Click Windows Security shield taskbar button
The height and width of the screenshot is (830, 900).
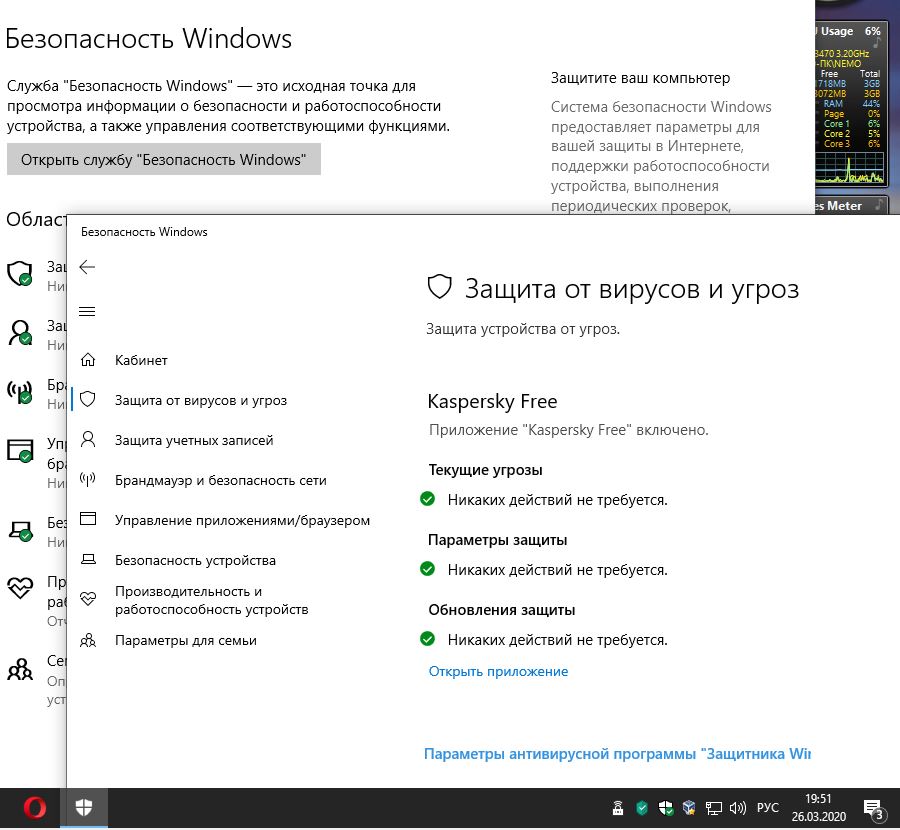coord(84,808)
